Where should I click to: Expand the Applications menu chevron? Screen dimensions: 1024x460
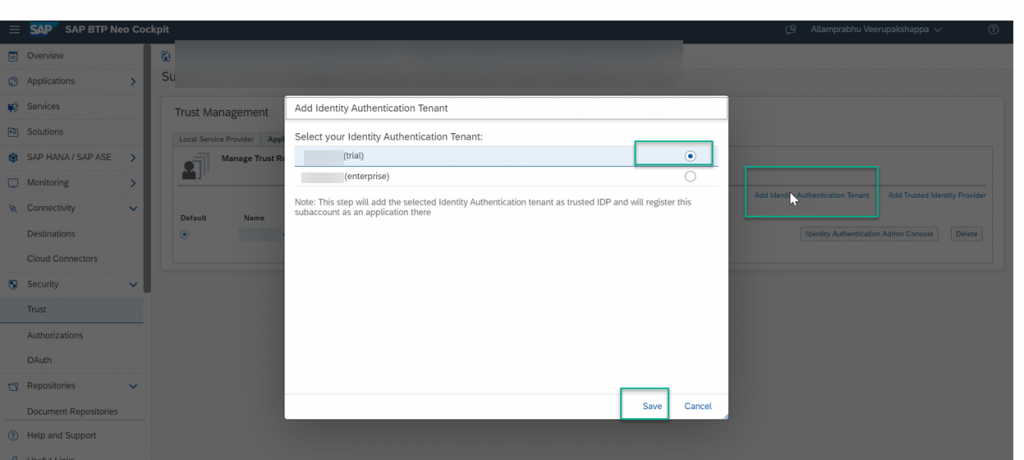pyautogui.click(x=133, y=82)
